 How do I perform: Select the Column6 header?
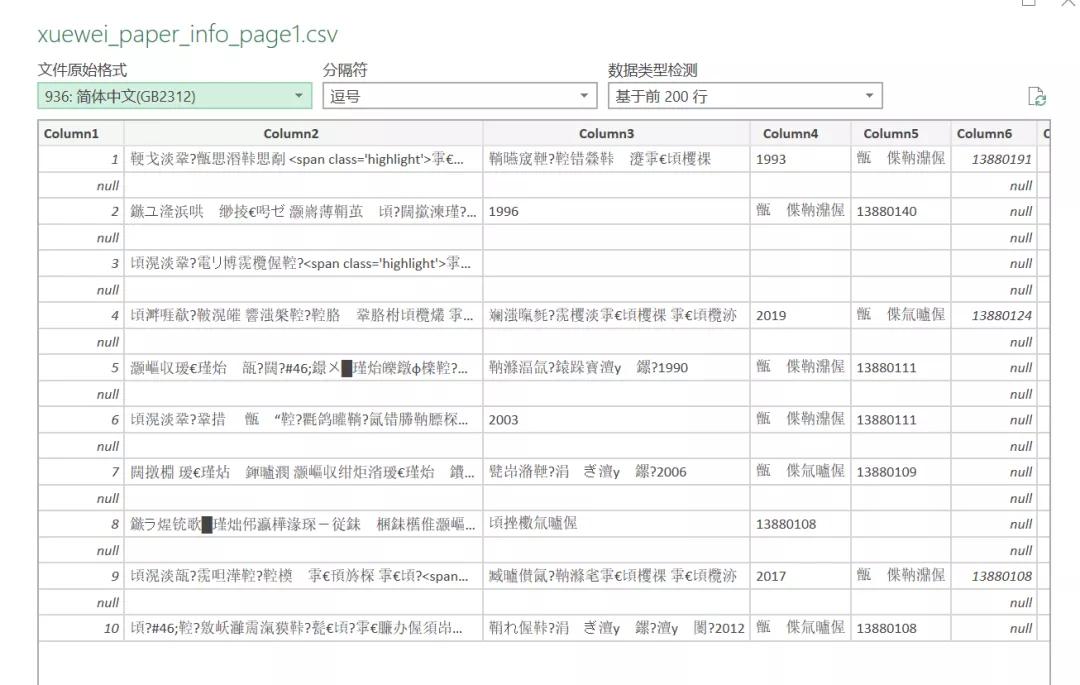[x=986, y=132]
